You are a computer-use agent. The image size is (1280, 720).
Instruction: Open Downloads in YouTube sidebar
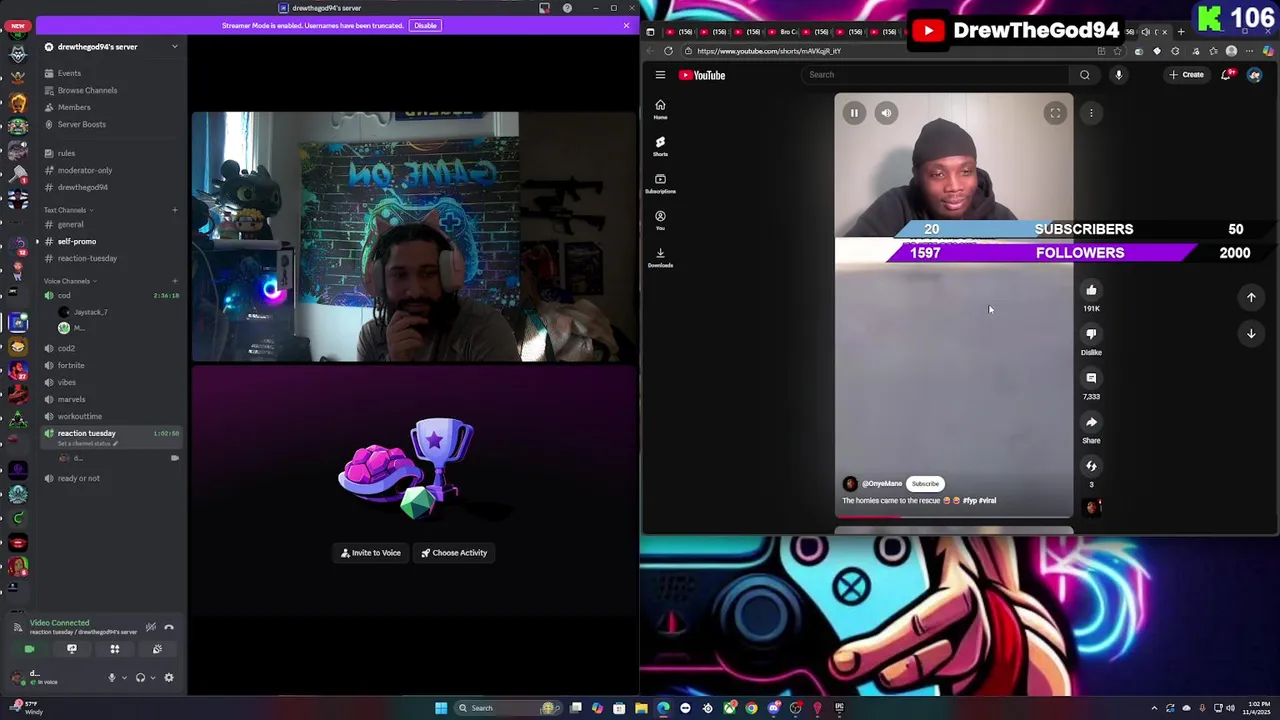[x=660, y=257]
